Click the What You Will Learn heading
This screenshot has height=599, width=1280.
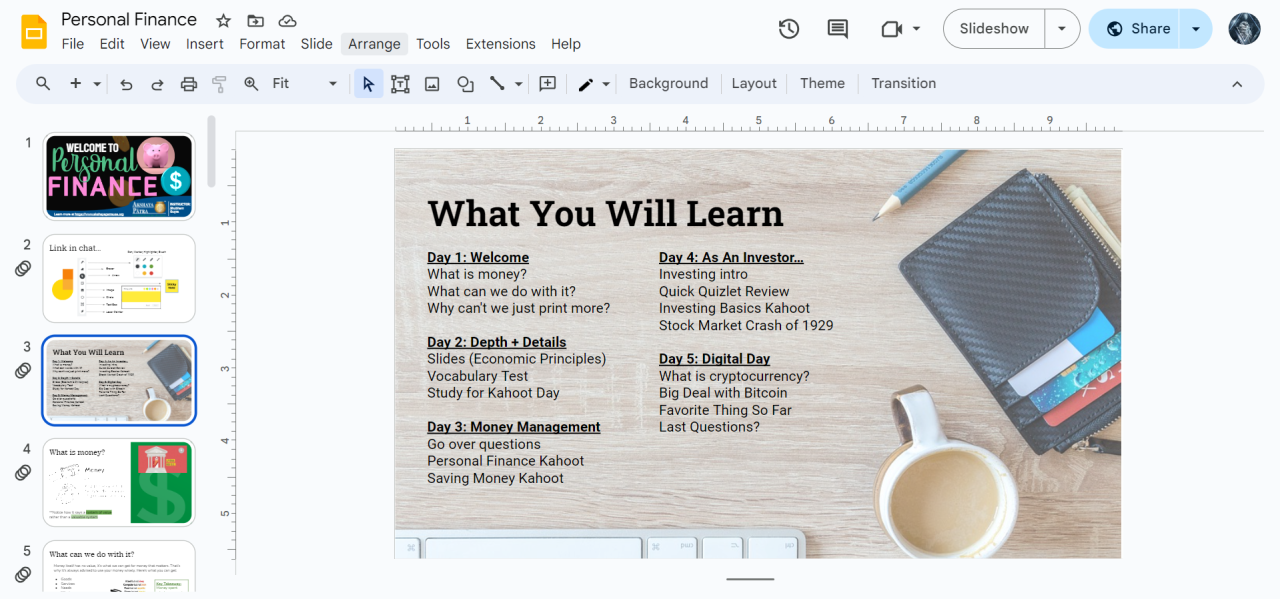click(605, 213)
